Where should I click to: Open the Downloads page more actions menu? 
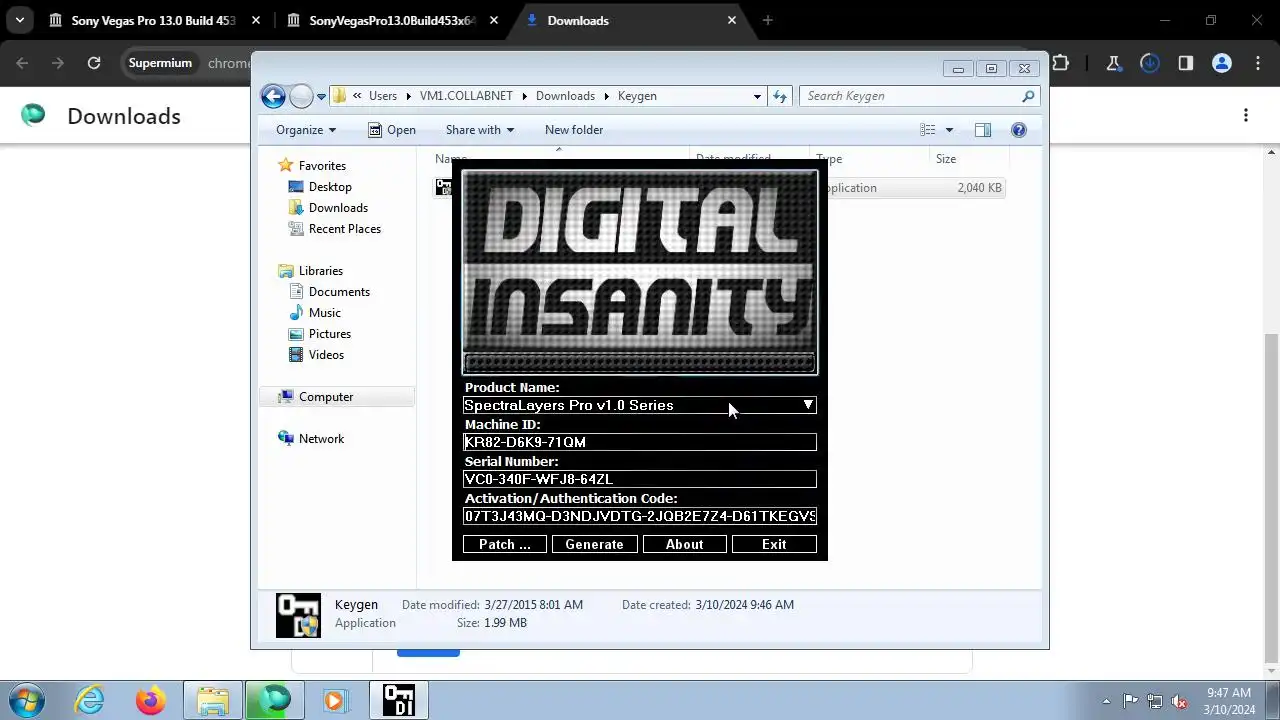1246,115
